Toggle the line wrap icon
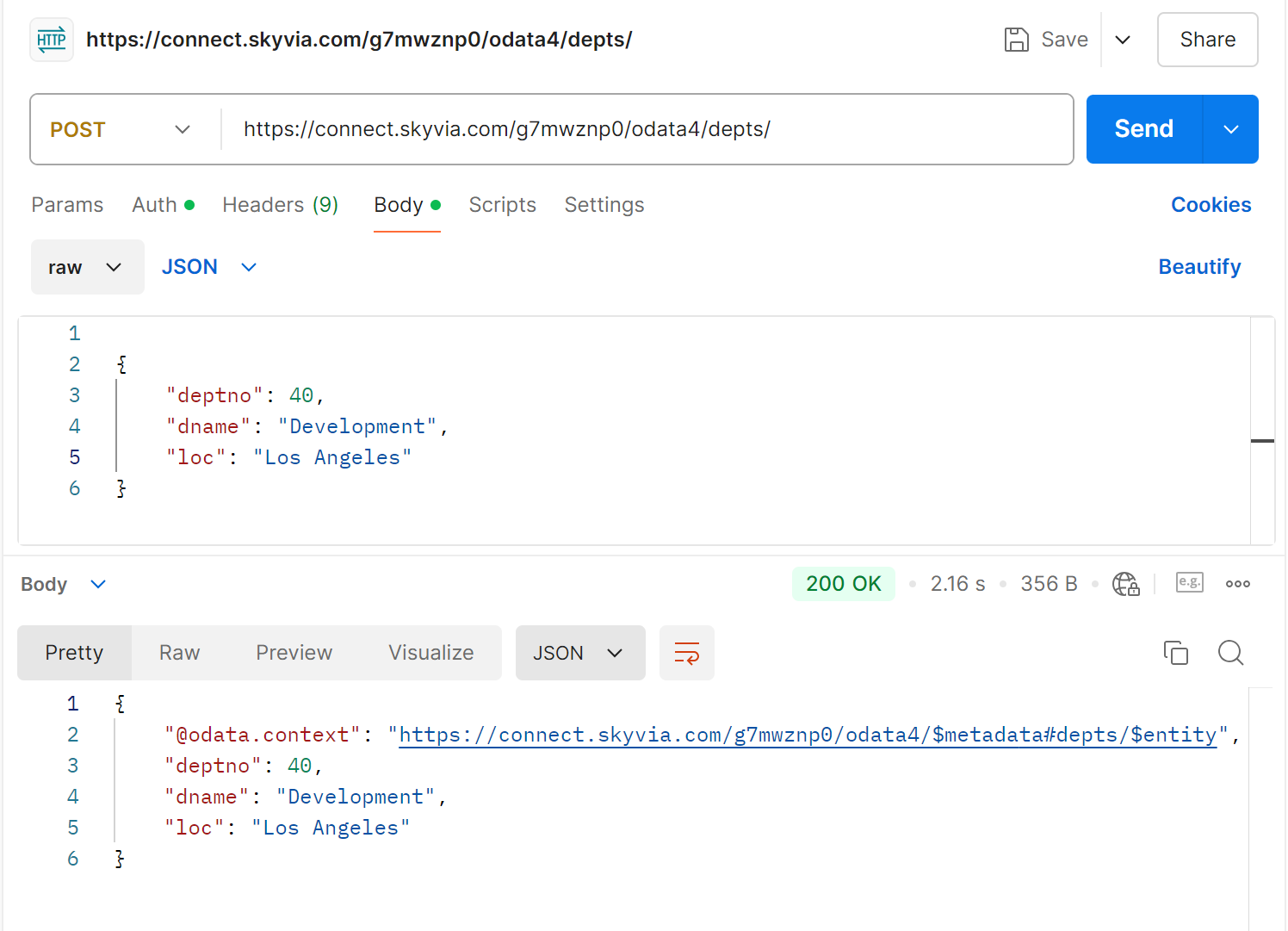This screenshot has width=1288, height=931. [x=687, y=653]
